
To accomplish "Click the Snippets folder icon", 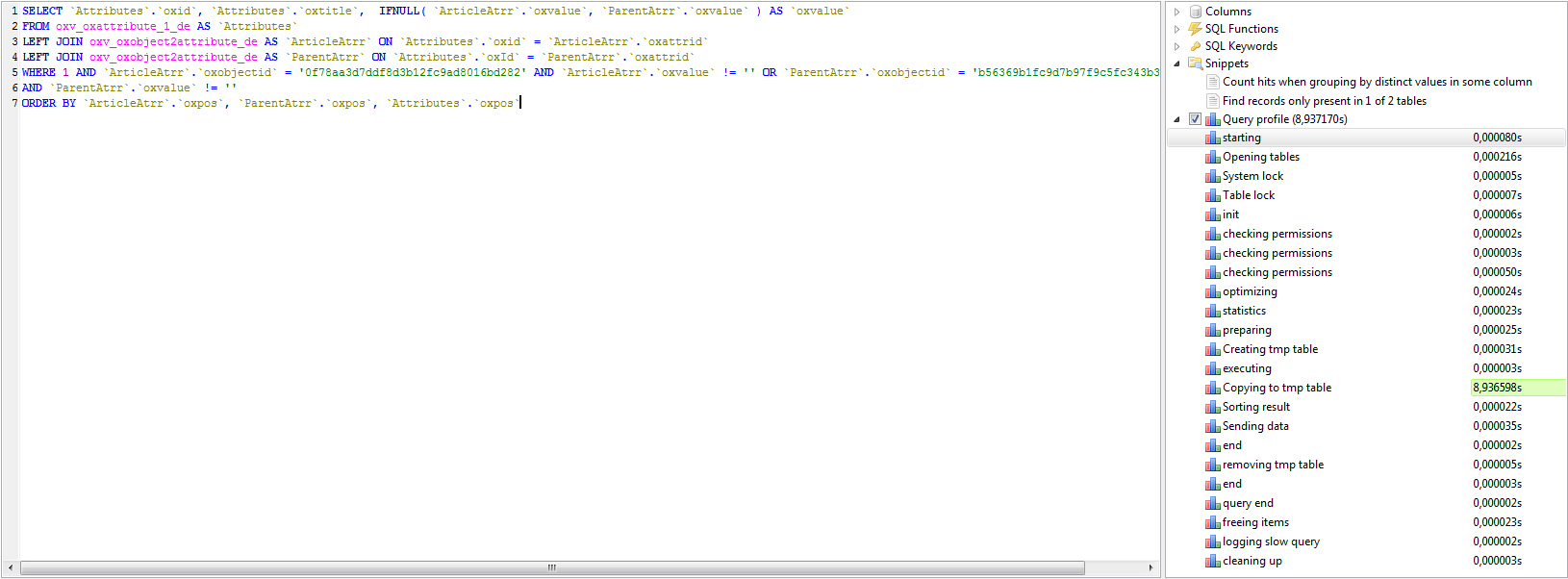I will pyautogui.click(x=1195, y=63).
